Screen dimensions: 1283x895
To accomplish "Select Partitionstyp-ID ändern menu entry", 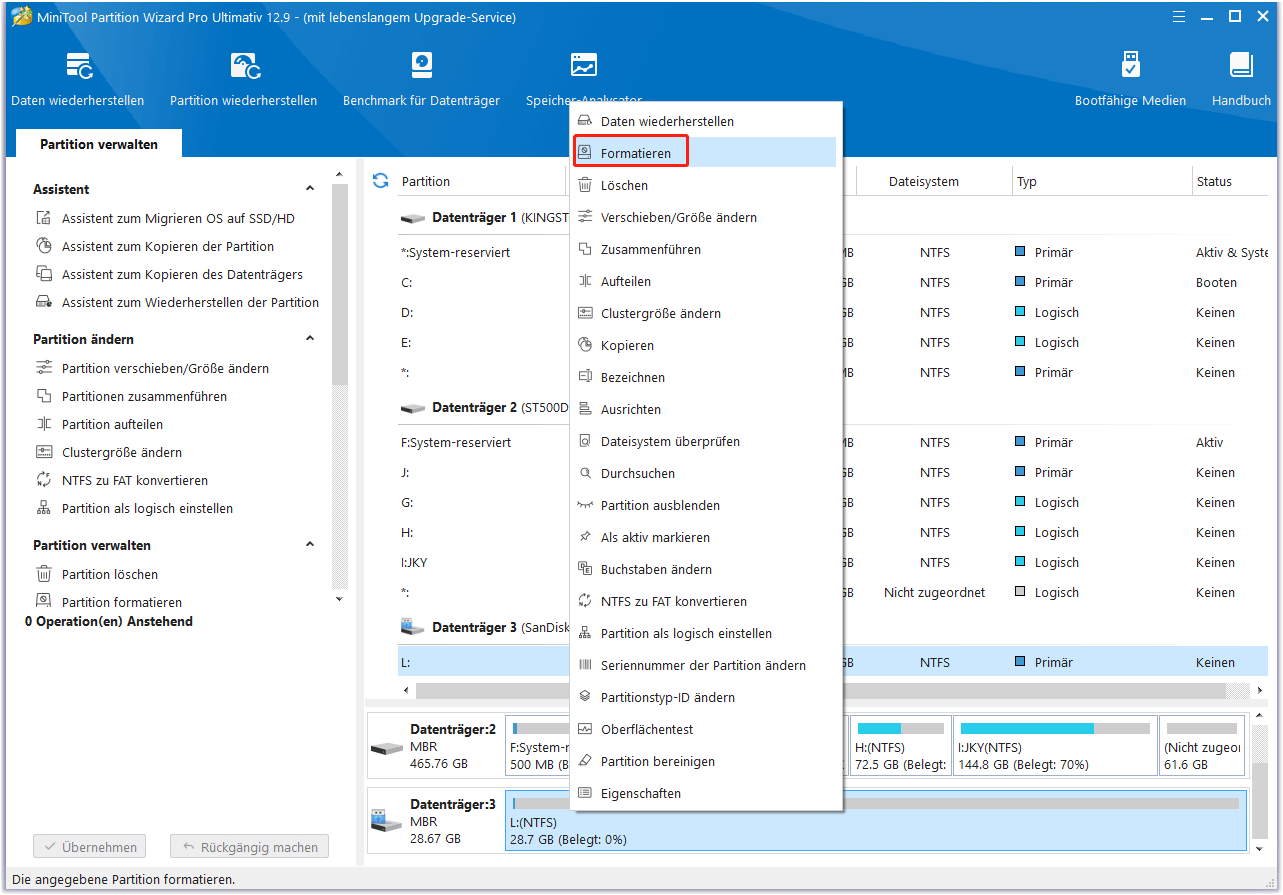I will [x=704, y=697].
